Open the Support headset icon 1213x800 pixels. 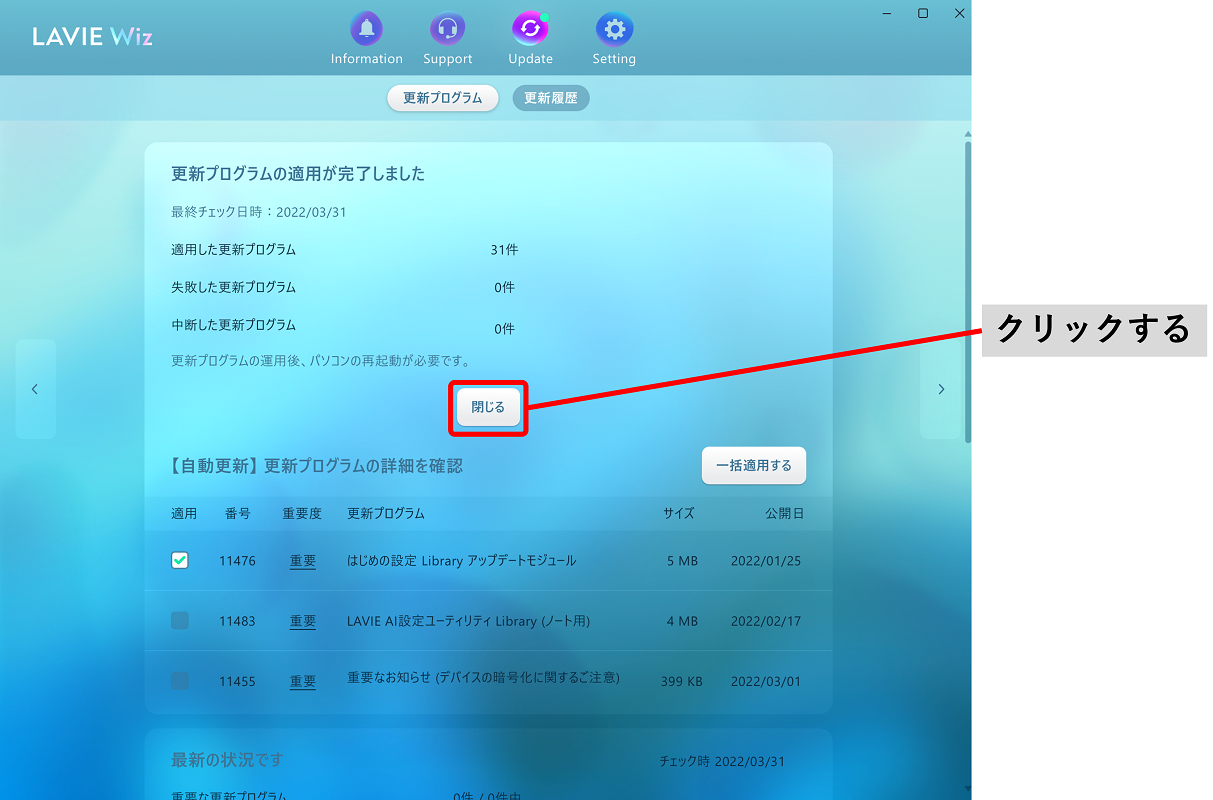pyautogui.click(x=447, y=29)
